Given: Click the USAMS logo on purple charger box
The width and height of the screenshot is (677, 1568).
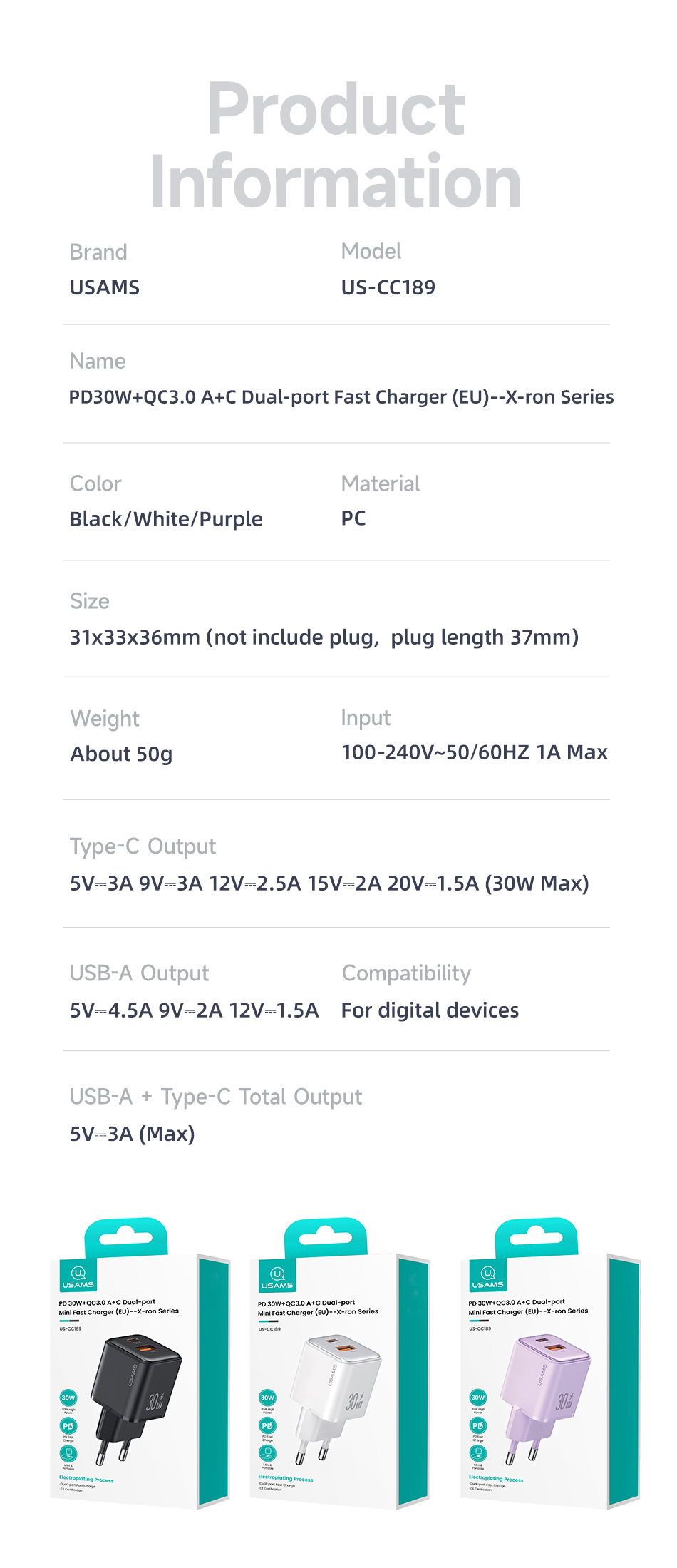Looking at the screenshot, I should (x=487, y=1276).
